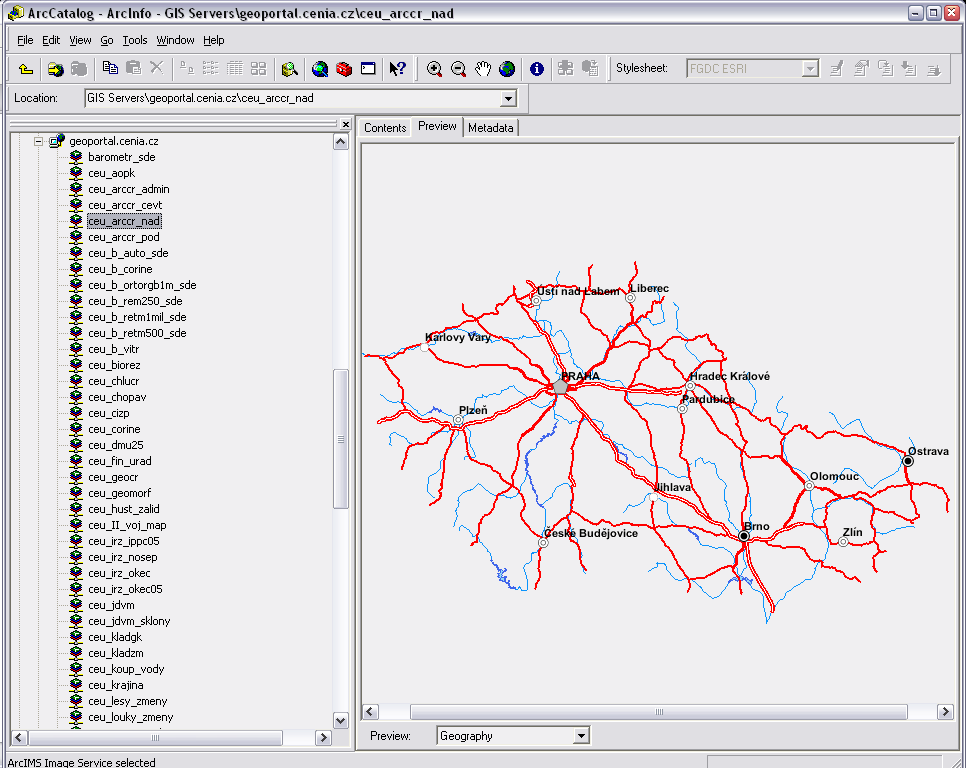
Task: Select the Pan hand tool
Action: pyautogui.click(x=483, y=69)
